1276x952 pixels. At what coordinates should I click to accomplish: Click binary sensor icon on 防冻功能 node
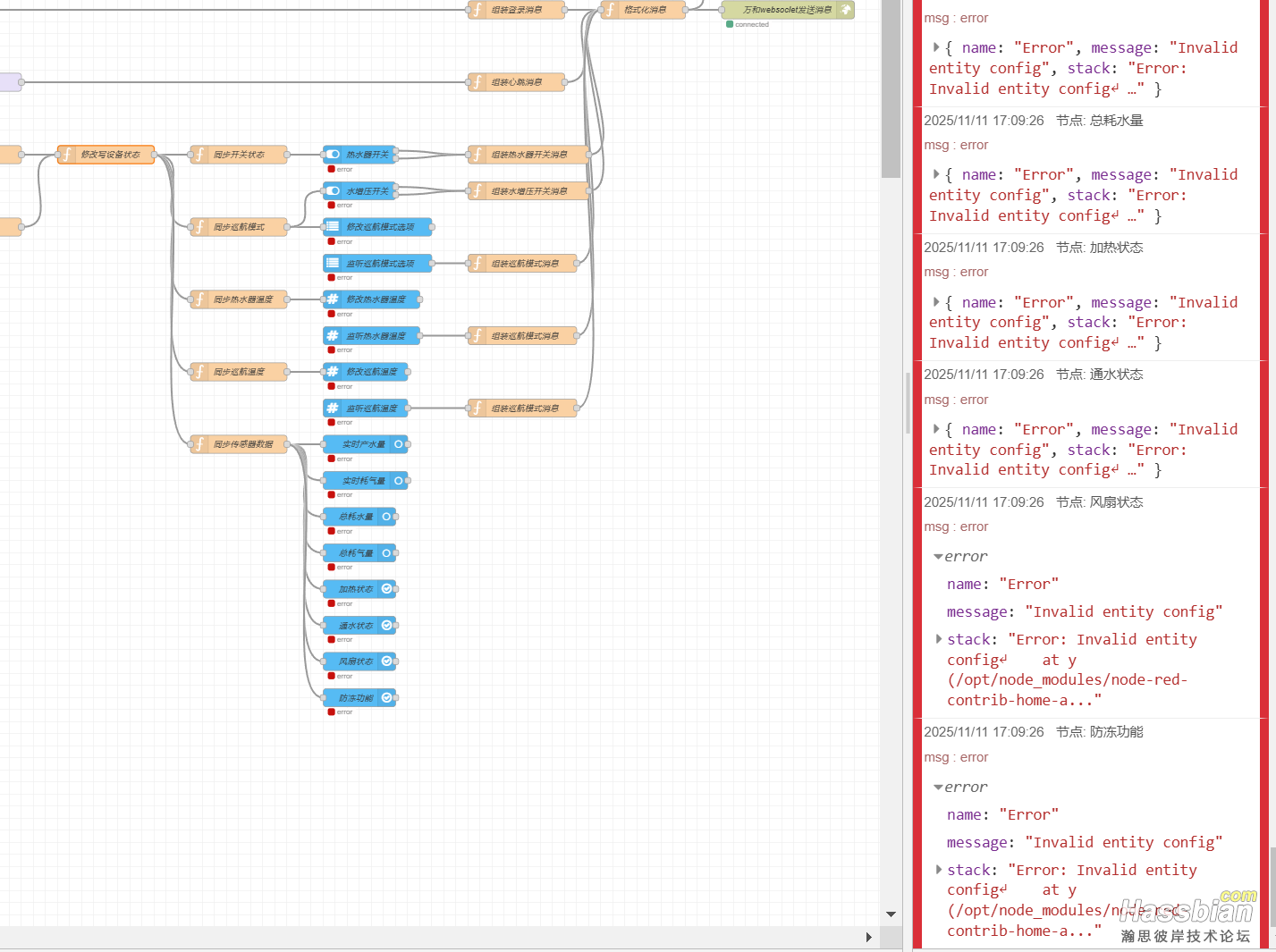coord(386,698)
